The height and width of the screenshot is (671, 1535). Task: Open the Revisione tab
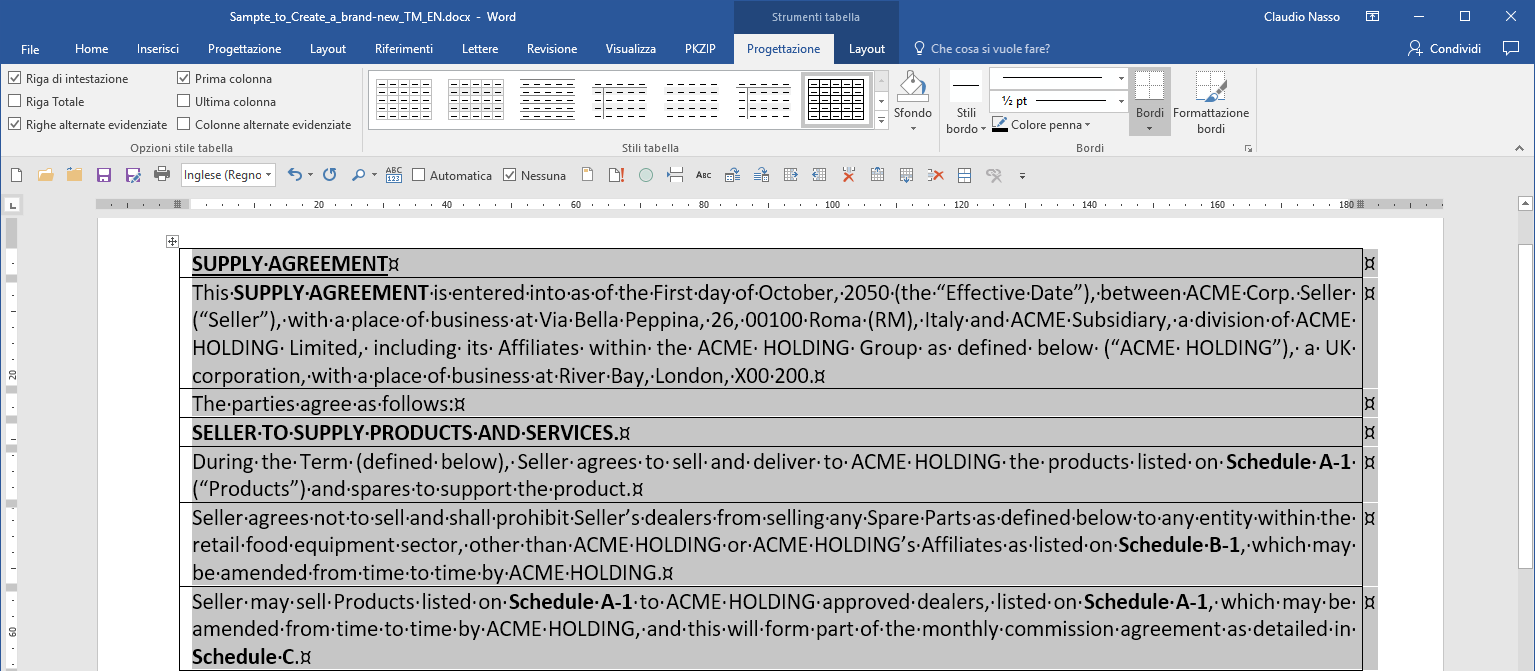pyautogui.click(x=552, y=49)
